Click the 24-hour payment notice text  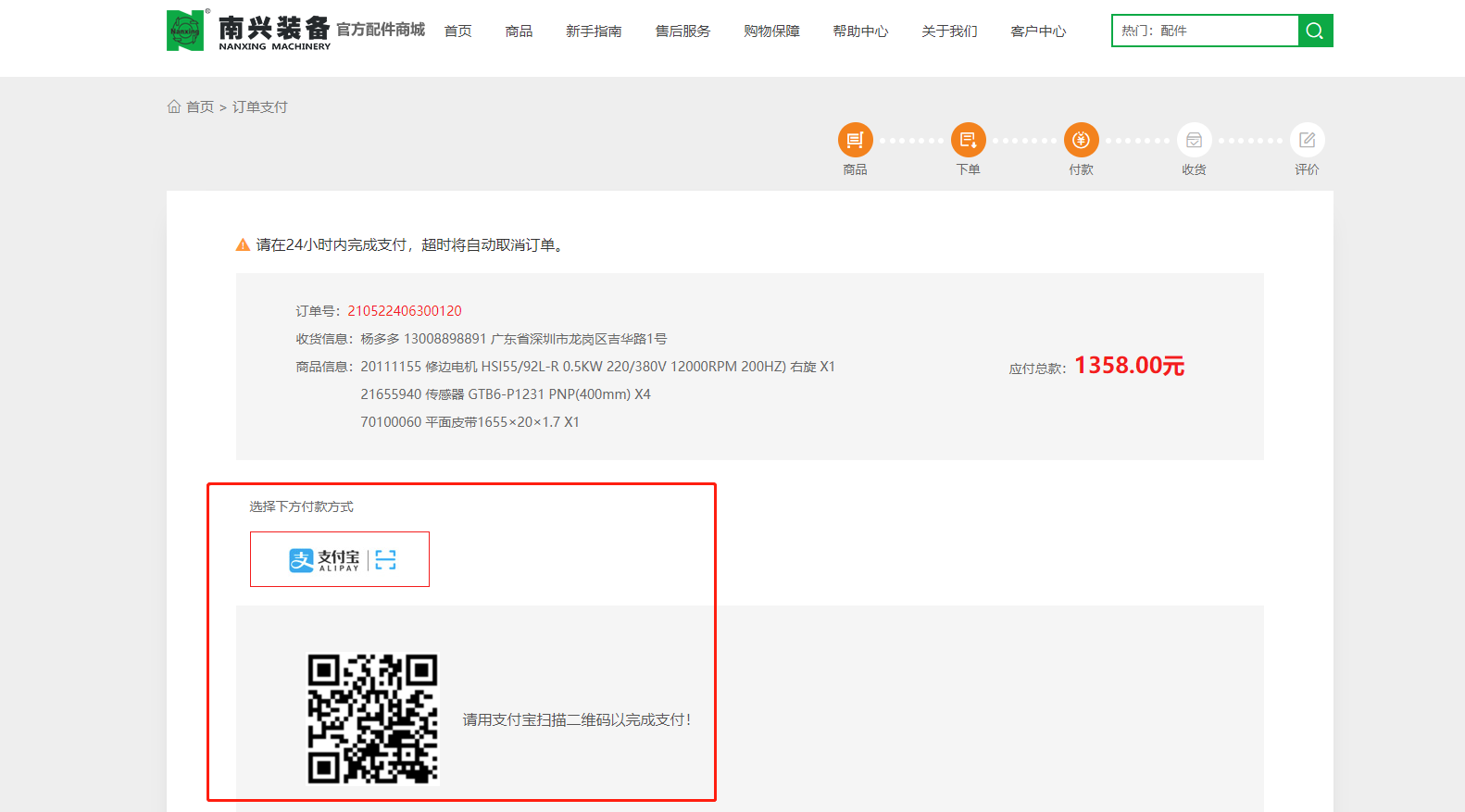point(411,245)
